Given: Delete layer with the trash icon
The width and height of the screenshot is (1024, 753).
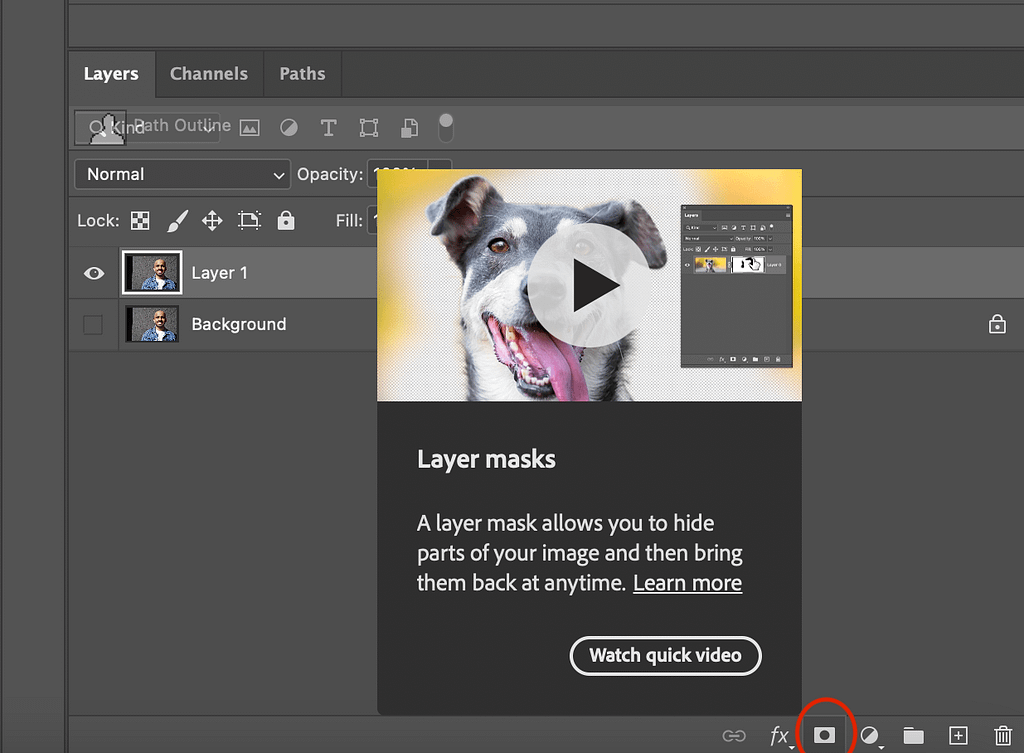Looking at the screenshot, I should click(1003, 736).
